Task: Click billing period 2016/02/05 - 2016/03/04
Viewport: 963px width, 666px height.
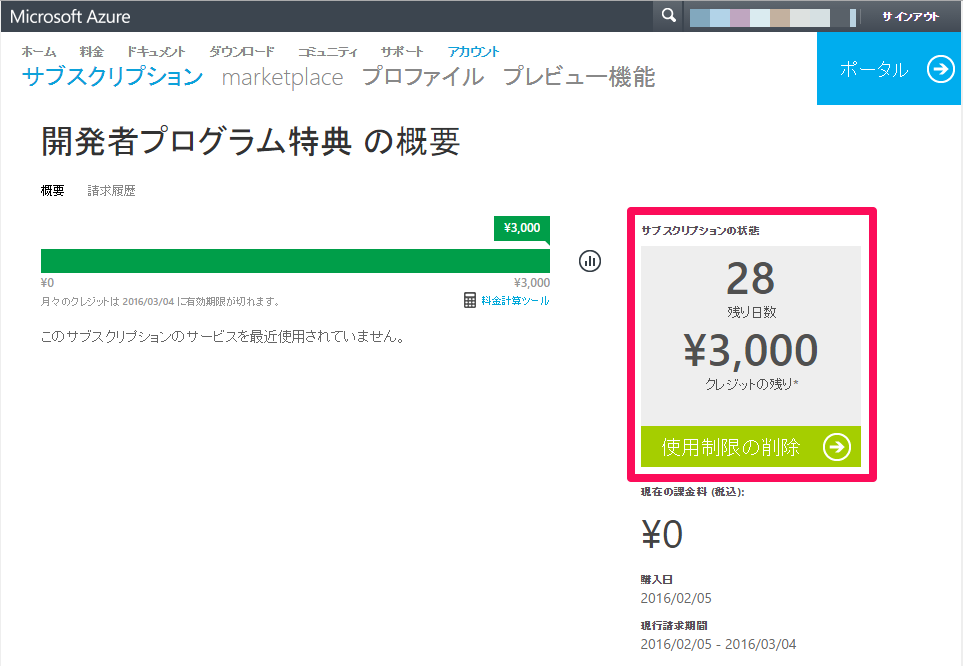Action: pyautogui.click(x=718, y=644)
